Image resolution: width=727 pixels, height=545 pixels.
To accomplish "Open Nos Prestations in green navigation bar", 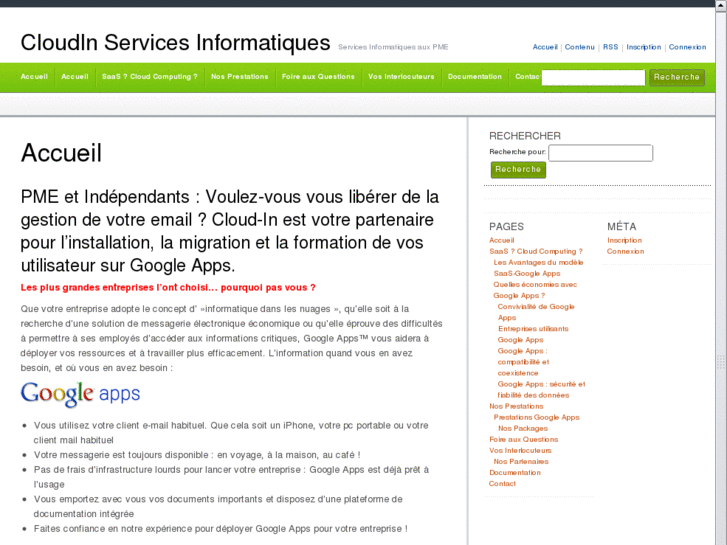I will coord(239,77).
